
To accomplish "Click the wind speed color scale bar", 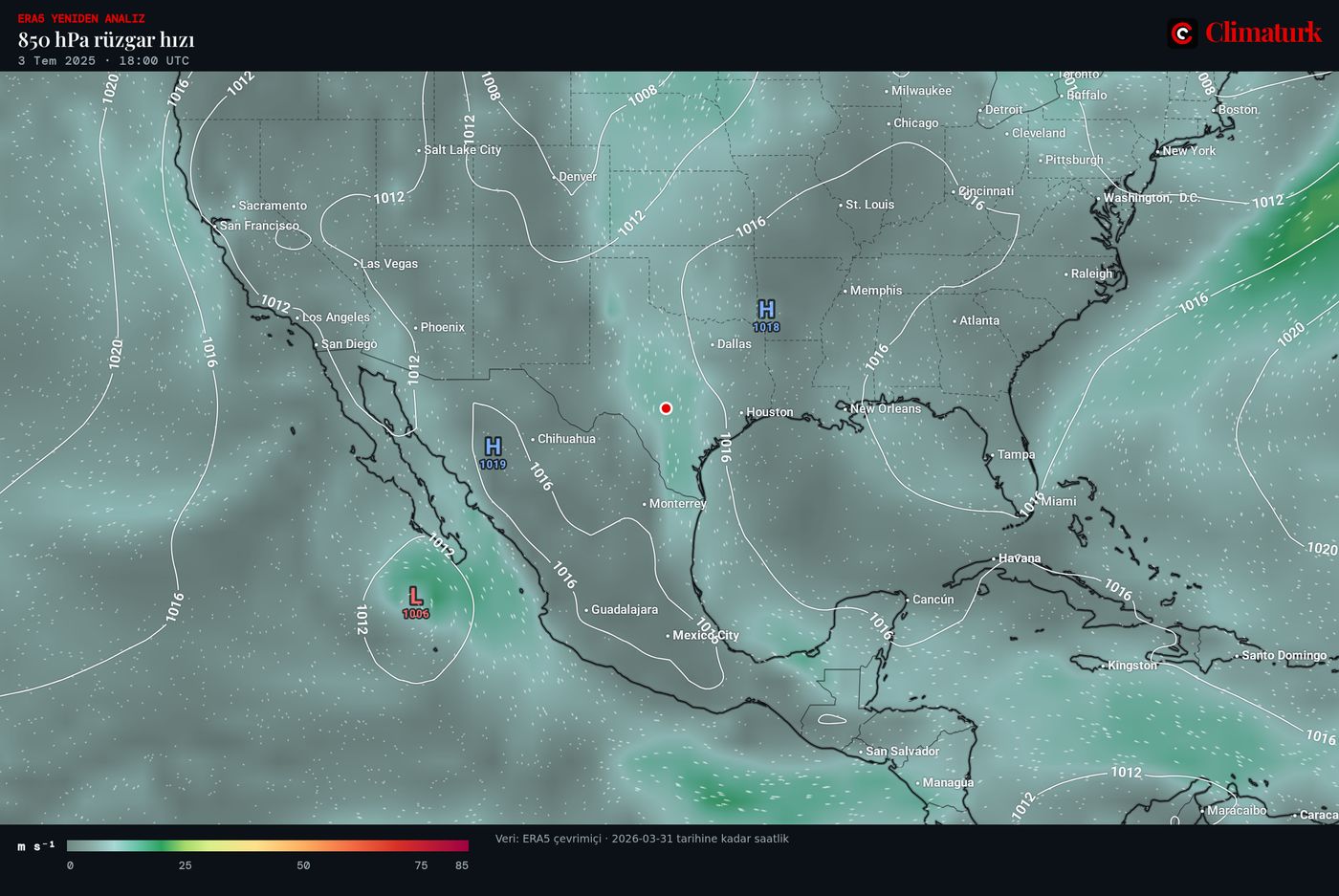I will click(268, 845).
